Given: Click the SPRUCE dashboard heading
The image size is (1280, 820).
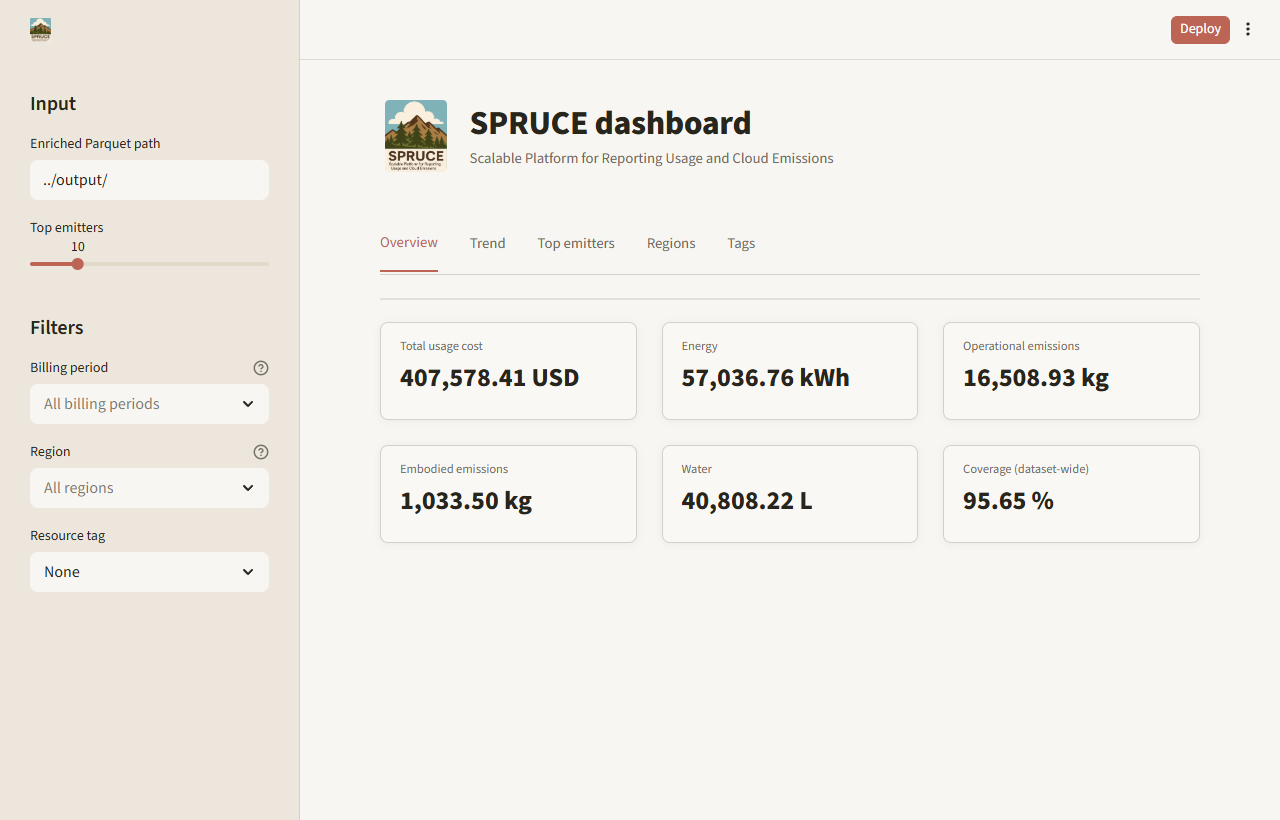Looking at the screenshot, I should [610, 123].
